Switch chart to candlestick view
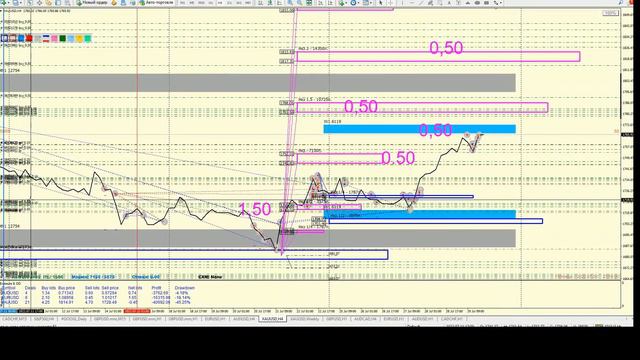 pos(270,2)
